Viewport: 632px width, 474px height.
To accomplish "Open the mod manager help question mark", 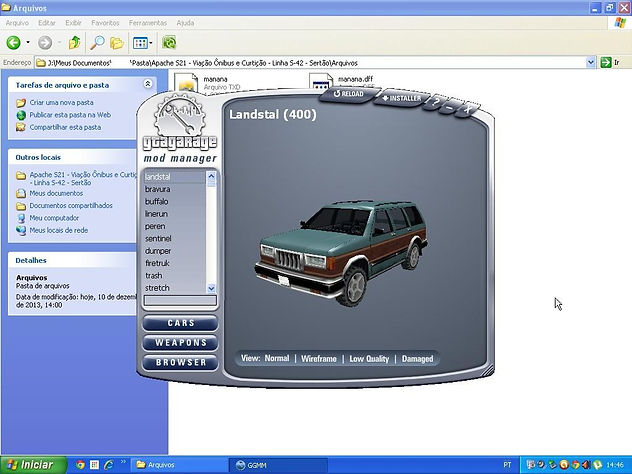I will [x=435, y=103].
